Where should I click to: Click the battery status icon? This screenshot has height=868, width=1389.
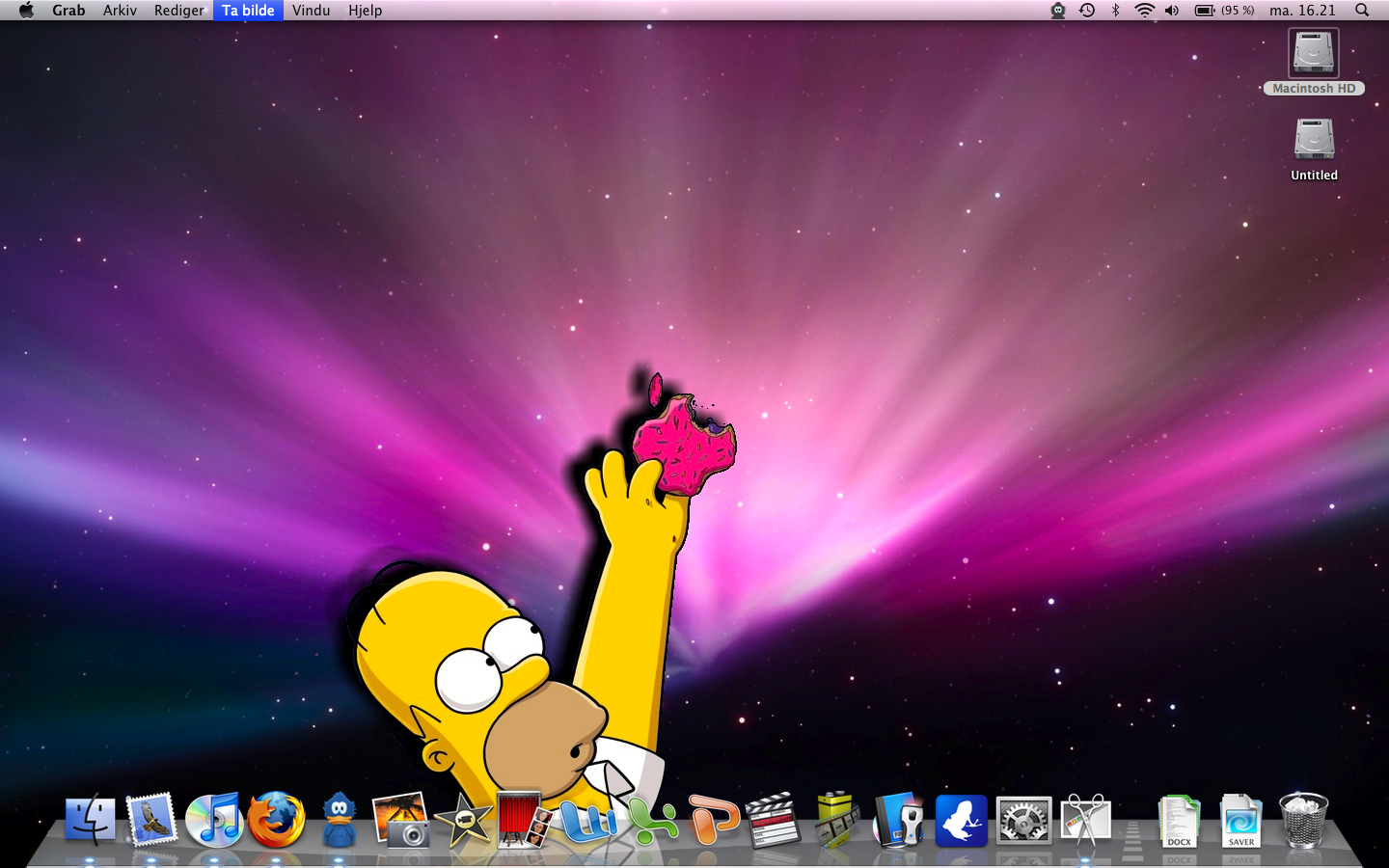[1205, 11]
